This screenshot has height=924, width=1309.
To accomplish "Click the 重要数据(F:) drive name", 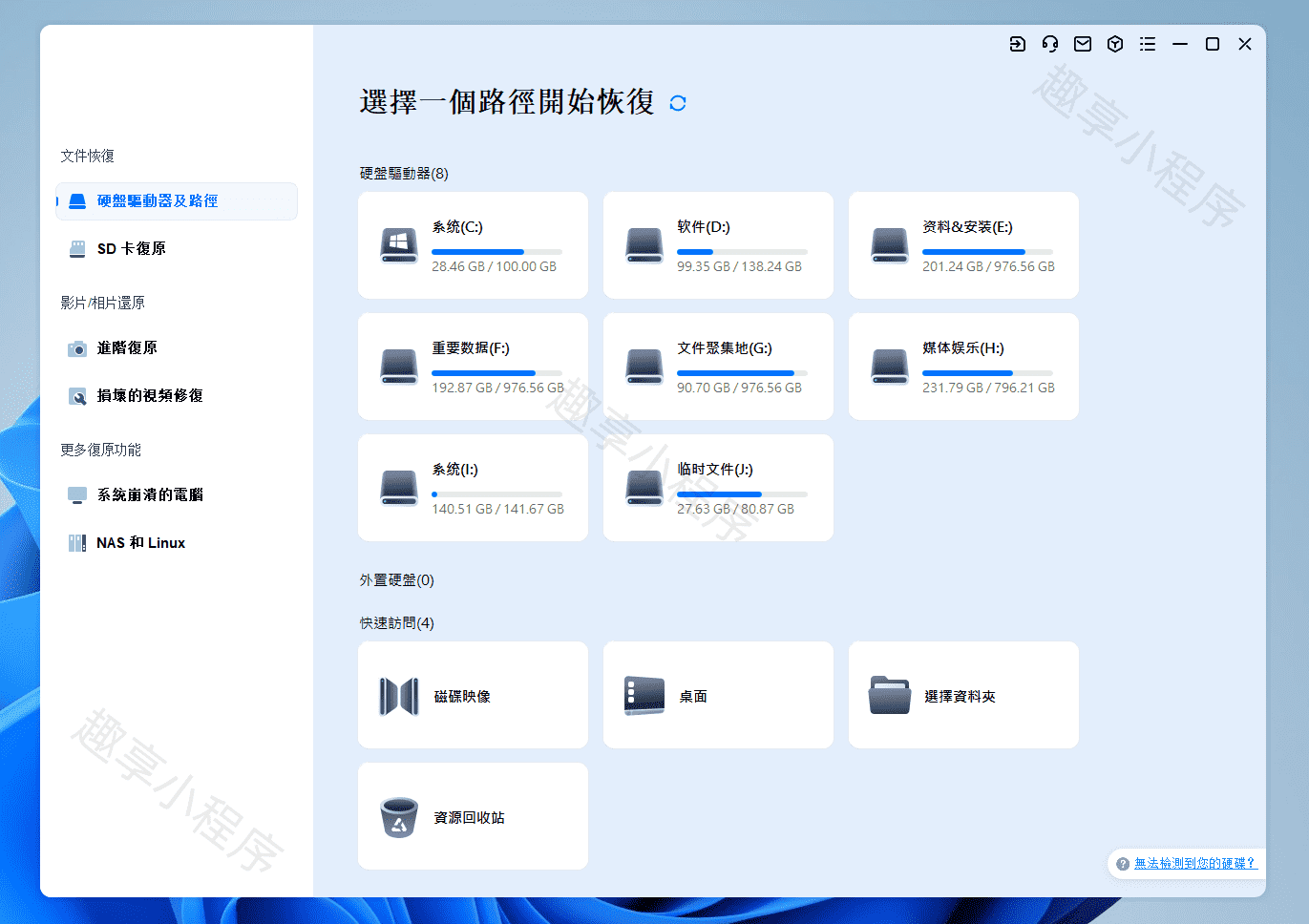I will click(471, 348).
